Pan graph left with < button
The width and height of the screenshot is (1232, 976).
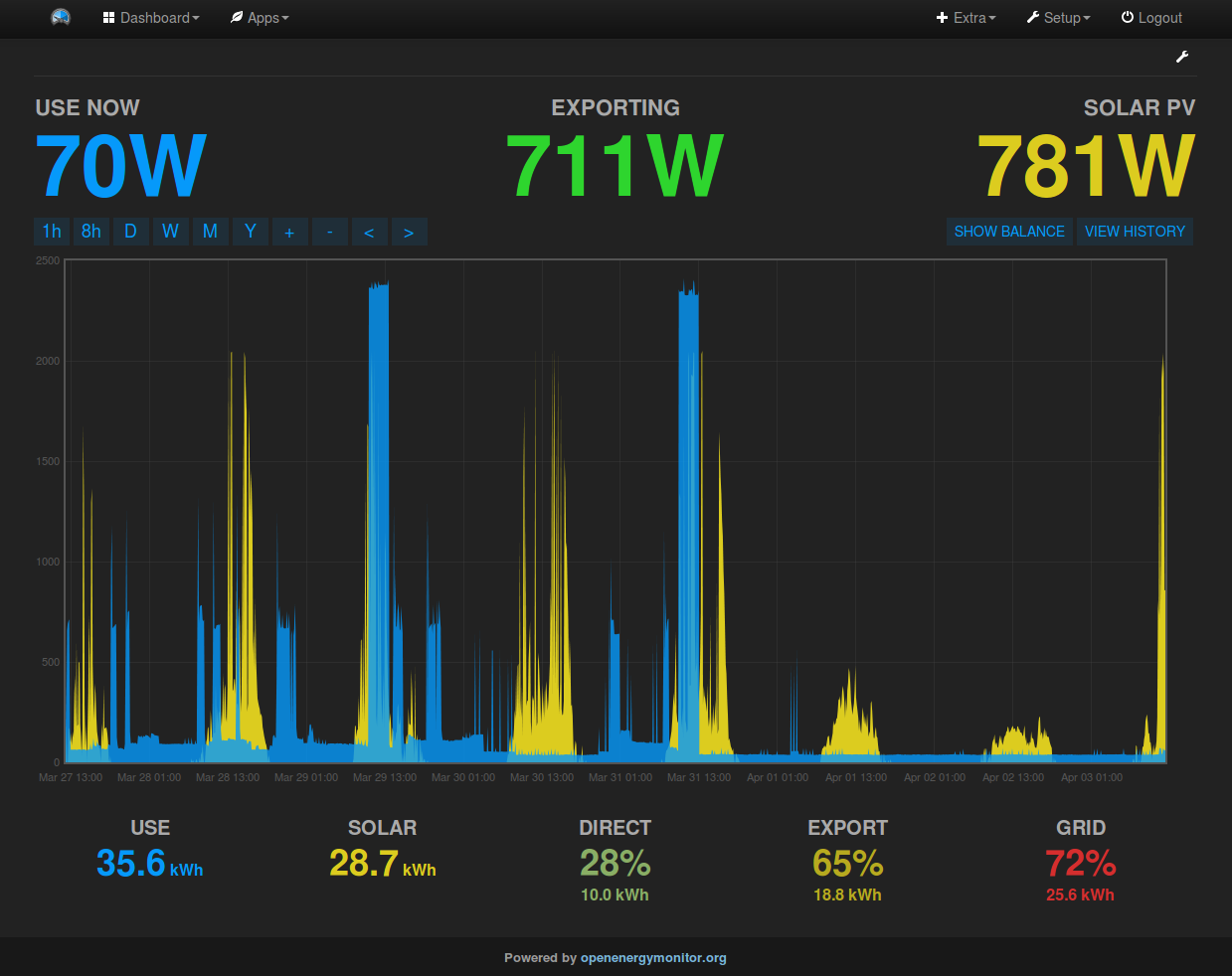click(369, 232)
